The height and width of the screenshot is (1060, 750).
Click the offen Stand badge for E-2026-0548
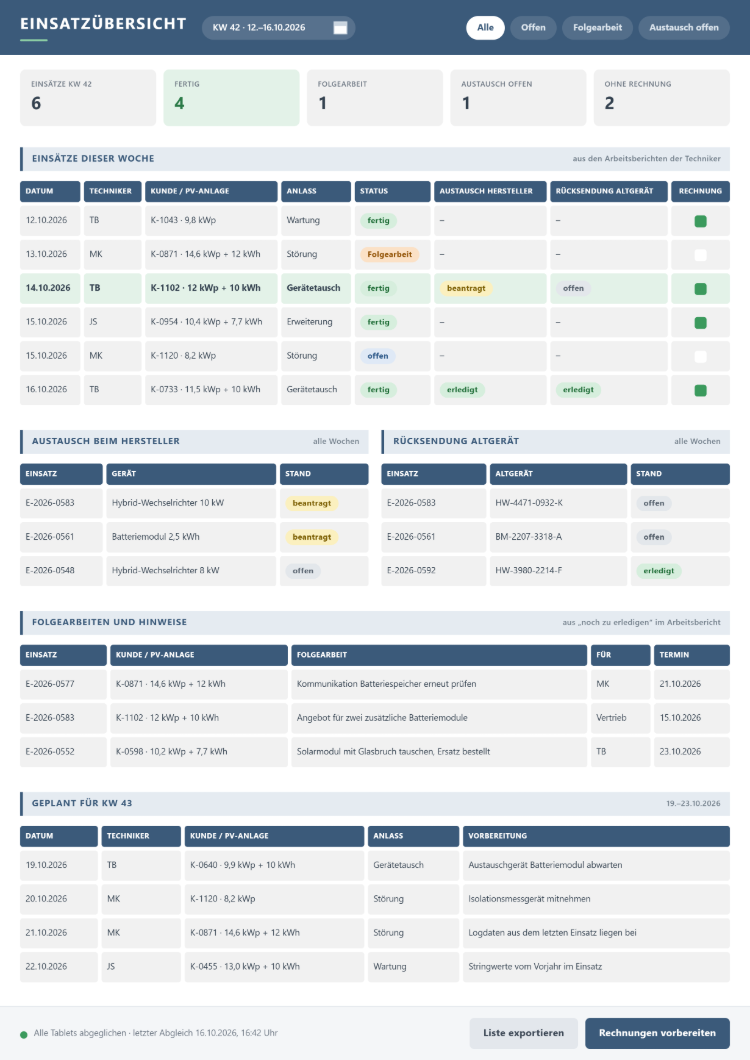(x=303, y=571)
